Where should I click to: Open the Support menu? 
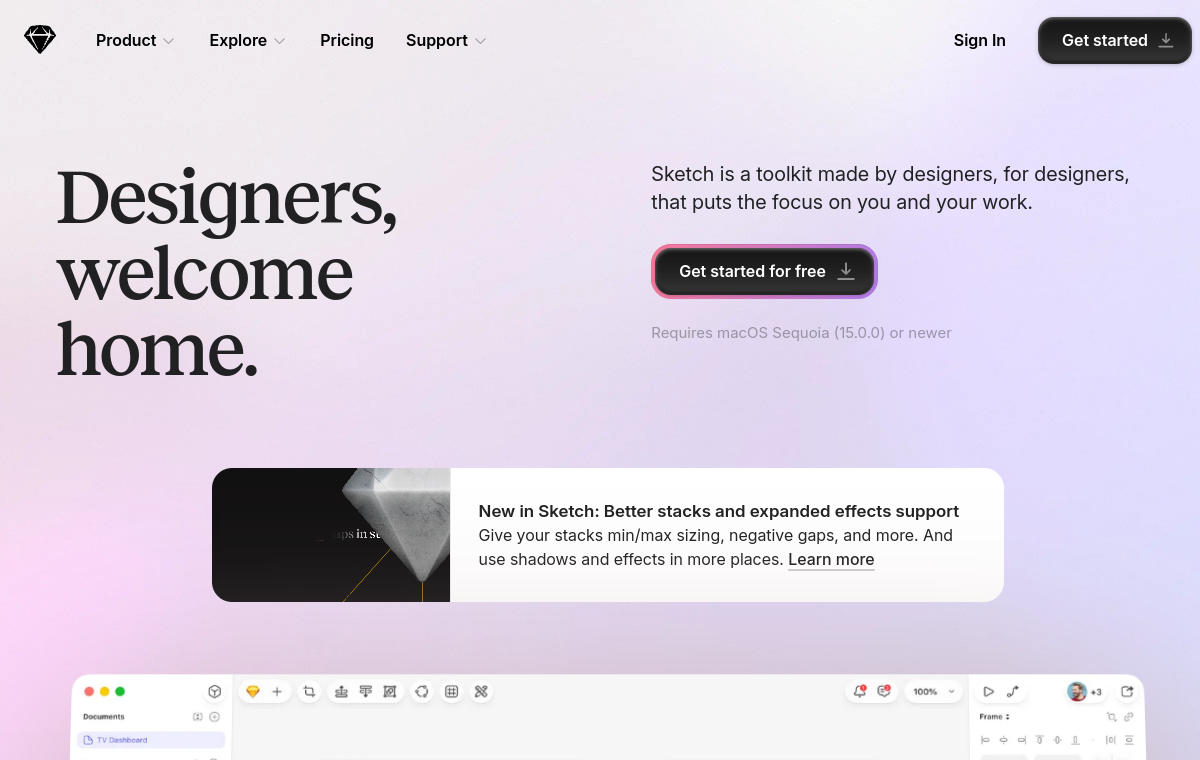pyautogui.click(x=446, y=40)
